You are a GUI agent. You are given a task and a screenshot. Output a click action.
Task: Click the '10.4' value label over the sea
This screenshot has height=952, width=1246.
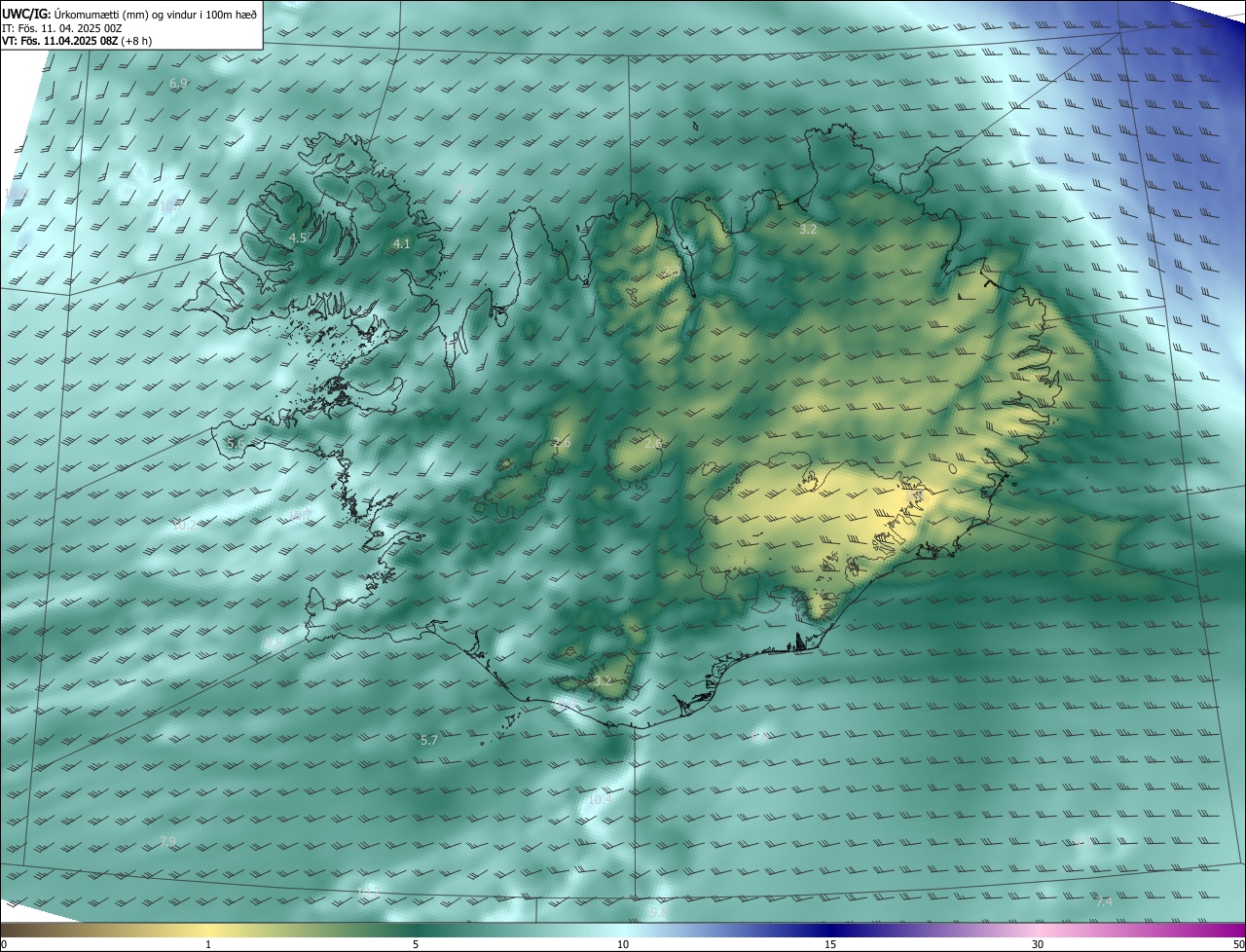599,799
